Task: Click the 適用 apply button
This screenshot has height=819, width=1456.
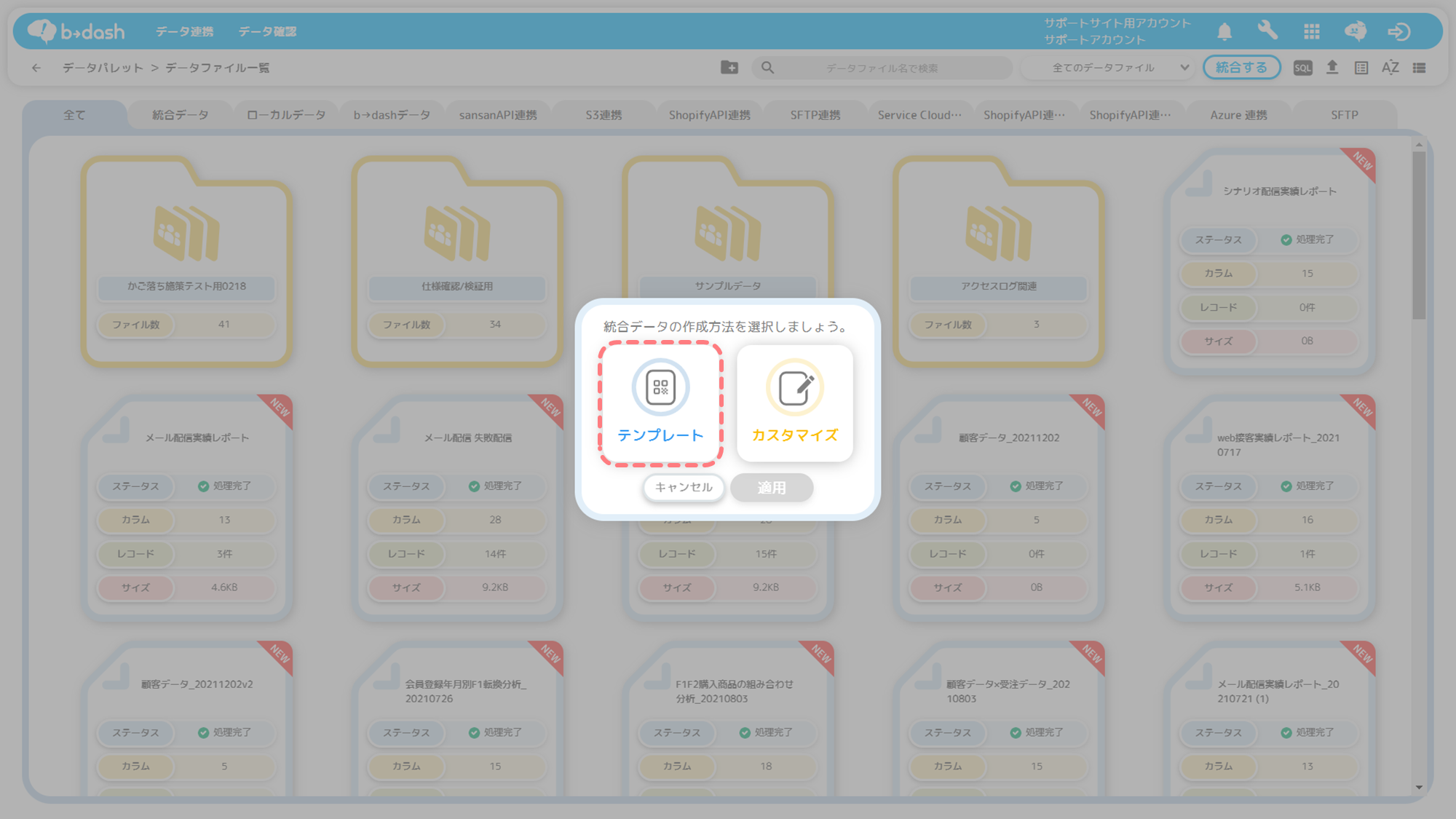Action: [772, 487]
